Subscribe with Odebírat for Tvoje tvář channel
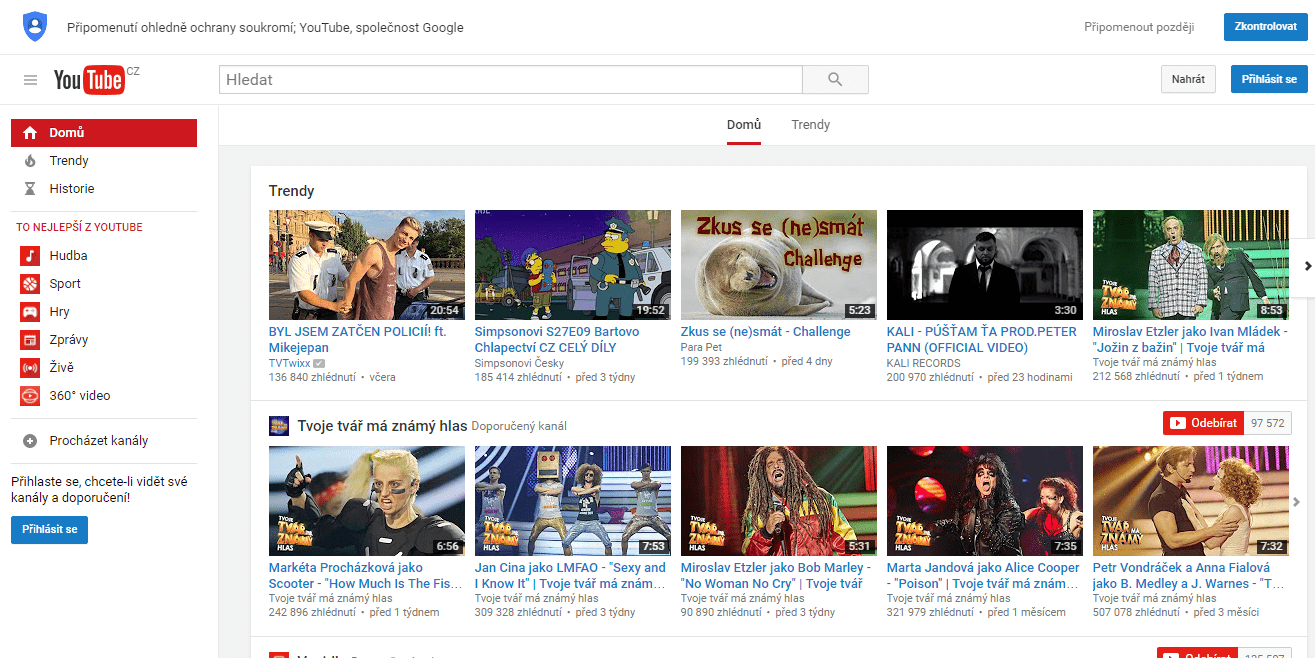 coord(1203,424)
